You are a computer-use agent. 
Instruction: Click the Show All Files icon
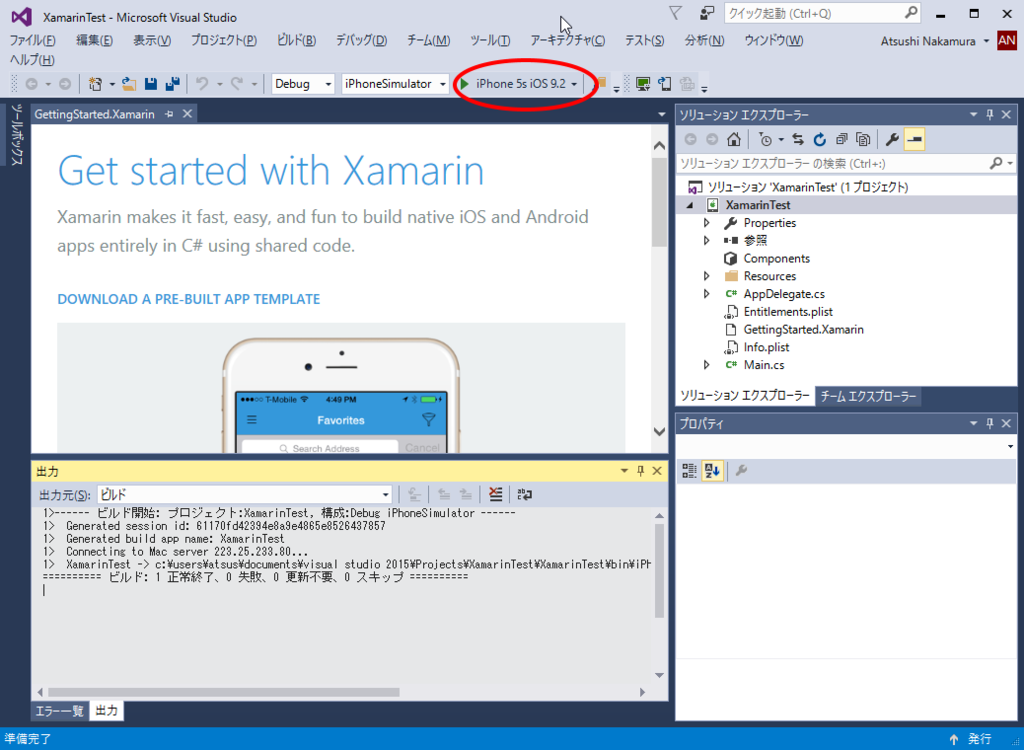(x=863, y=139)
